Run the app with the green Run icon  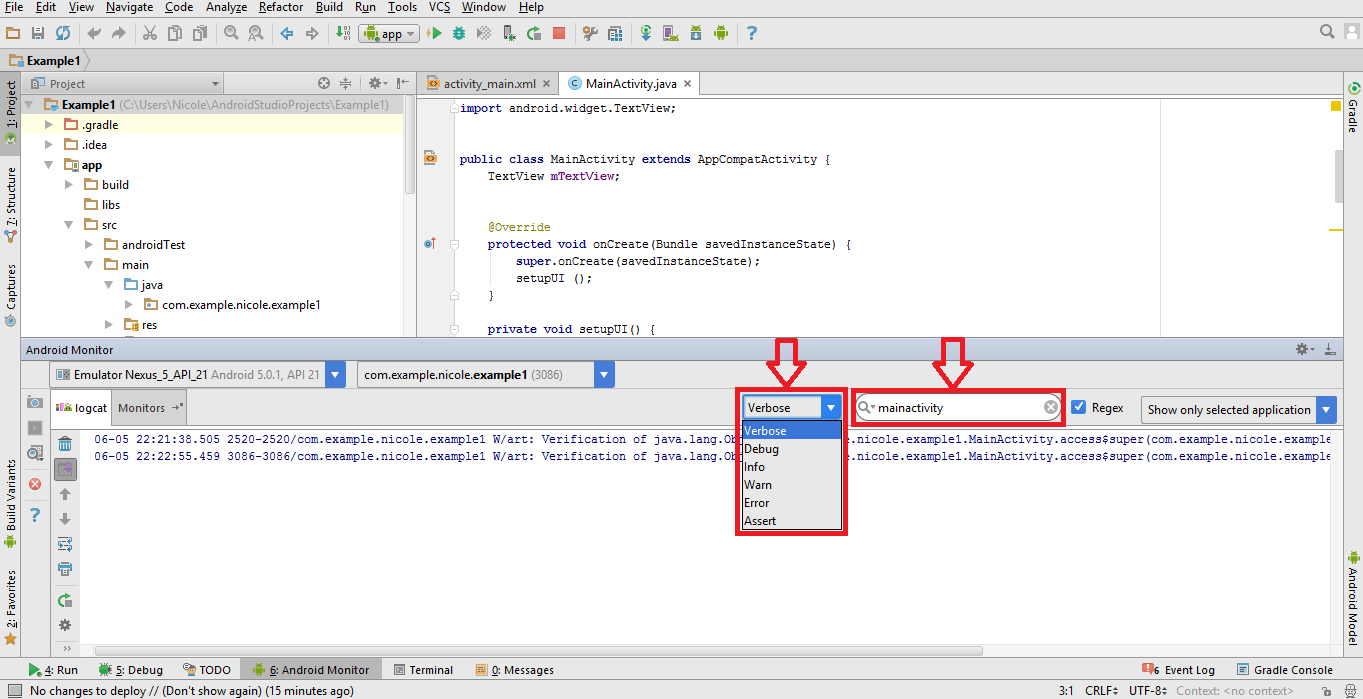tap(435, 32)
